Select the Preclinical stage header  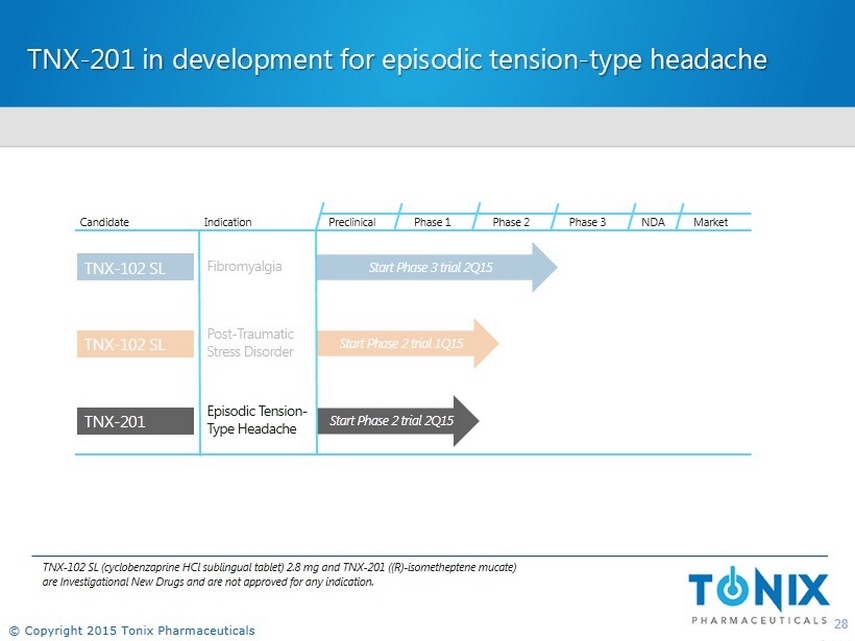tap(352, 222)
